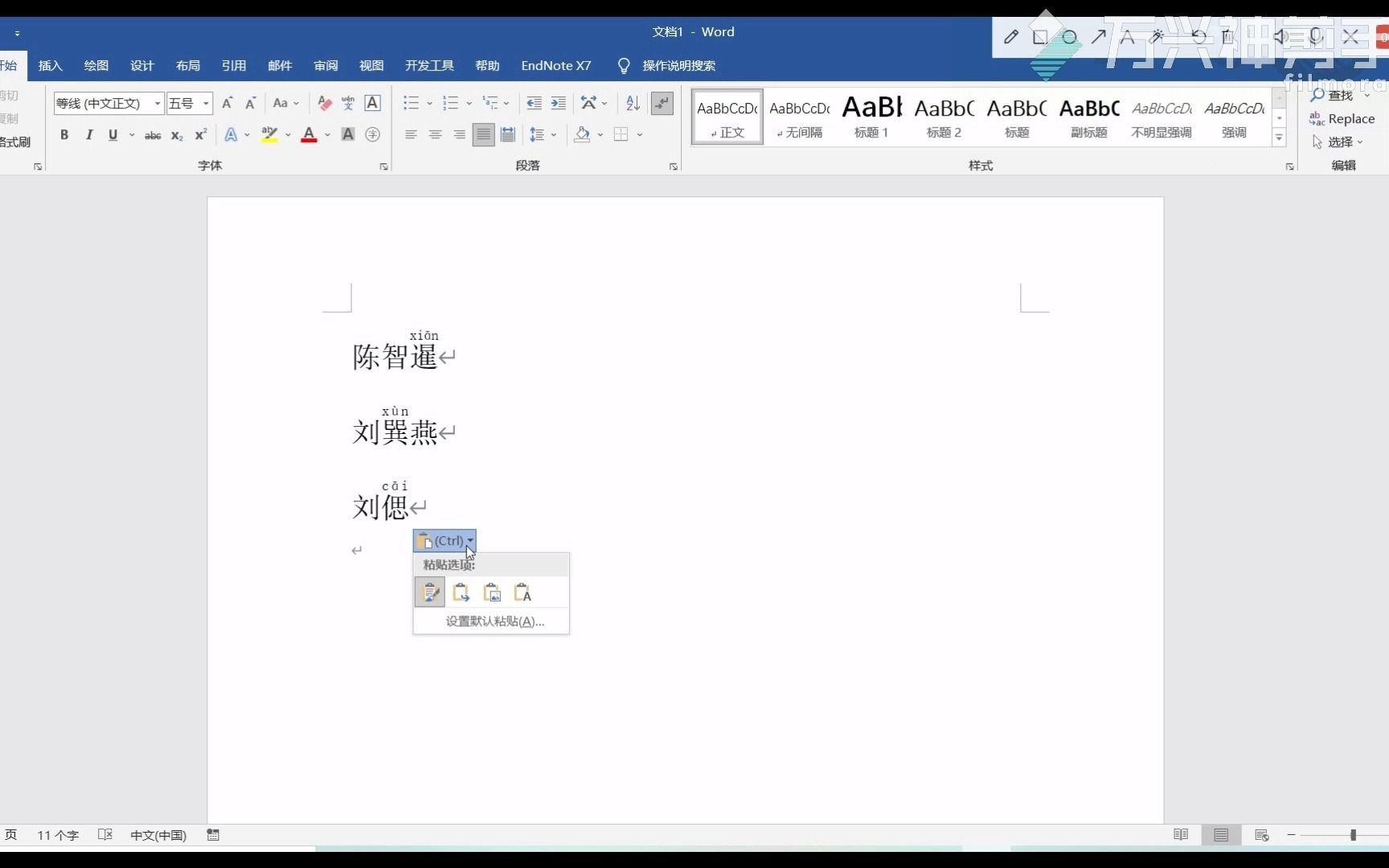Toggle Show/Hide paragraph marks
Viewport: 1389px width, 868px height.
coord(662,103)
